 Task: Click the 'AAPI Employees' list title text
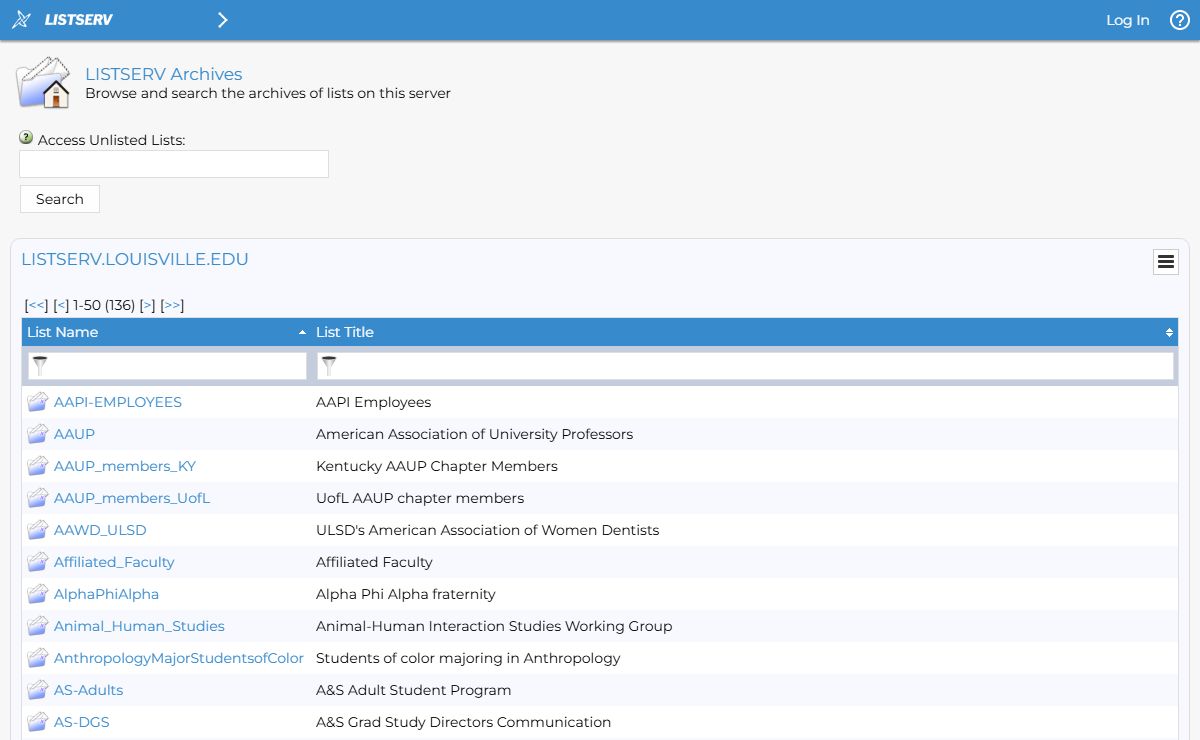[373, 402]
